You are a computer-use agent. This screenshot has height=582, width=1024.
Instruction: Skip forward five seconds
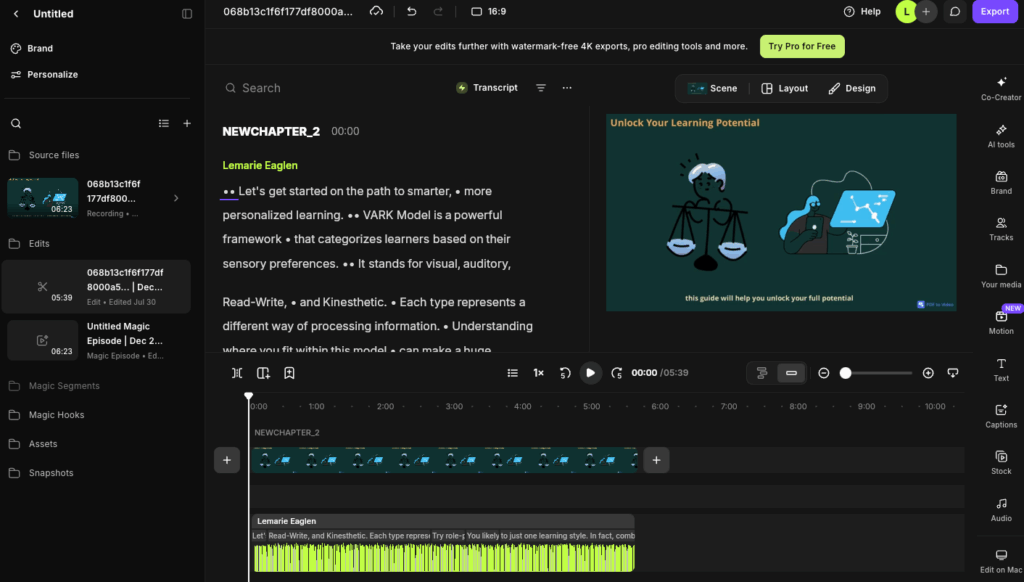[x=616, y=373]
